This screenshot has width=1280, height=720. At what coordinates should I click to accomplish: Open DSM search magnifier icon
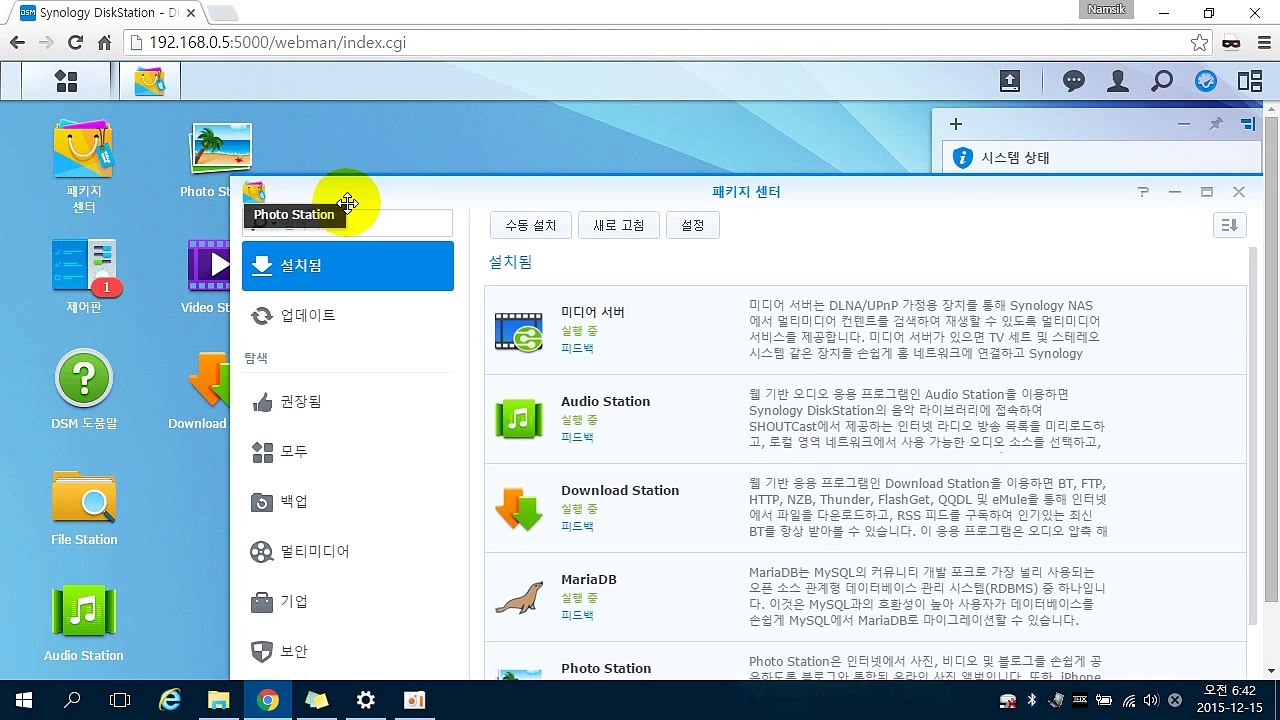1162,81
